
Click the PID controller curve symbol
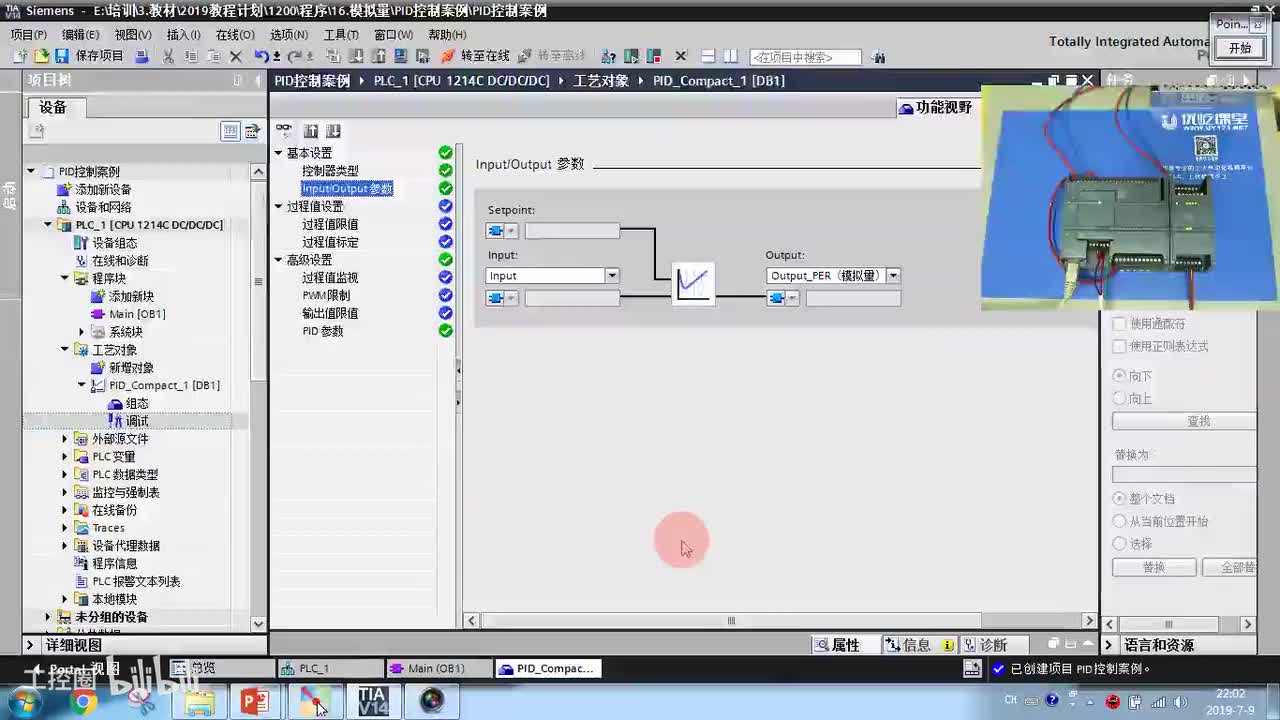[693, 284]
